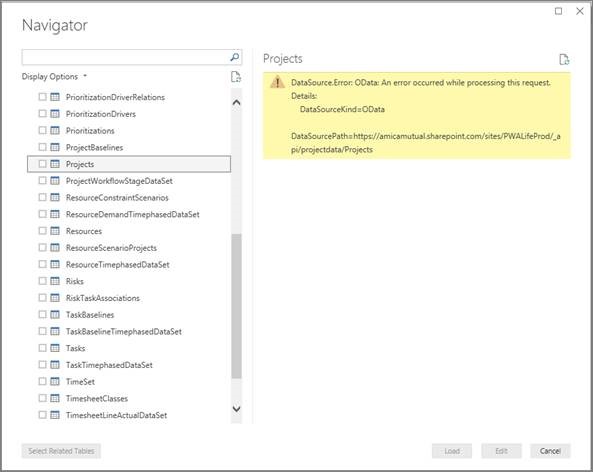Click the DataSourceKind=OData text
Screen dimensions: 593x472
pos(342,109)
